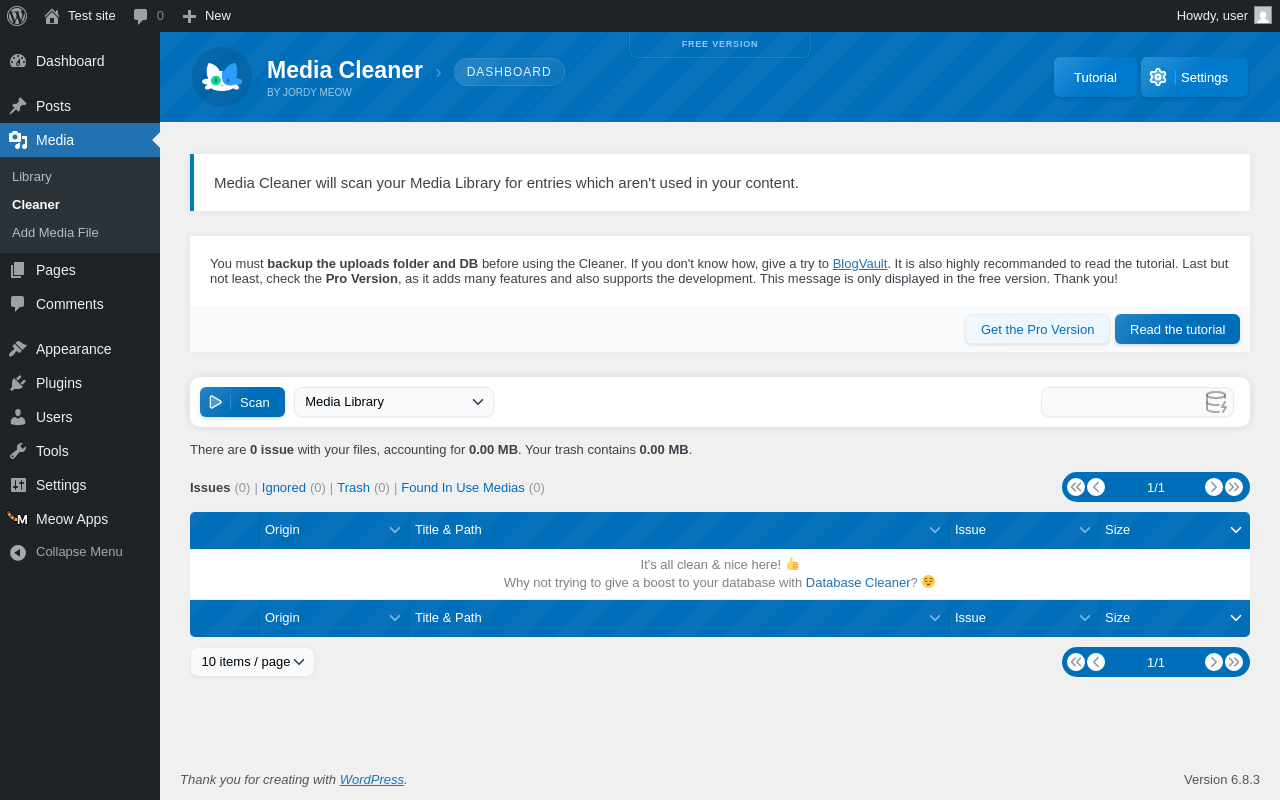Open the 10 items / page dropdown
Screen dimensions: 1280x800
[x=252, y=662]
